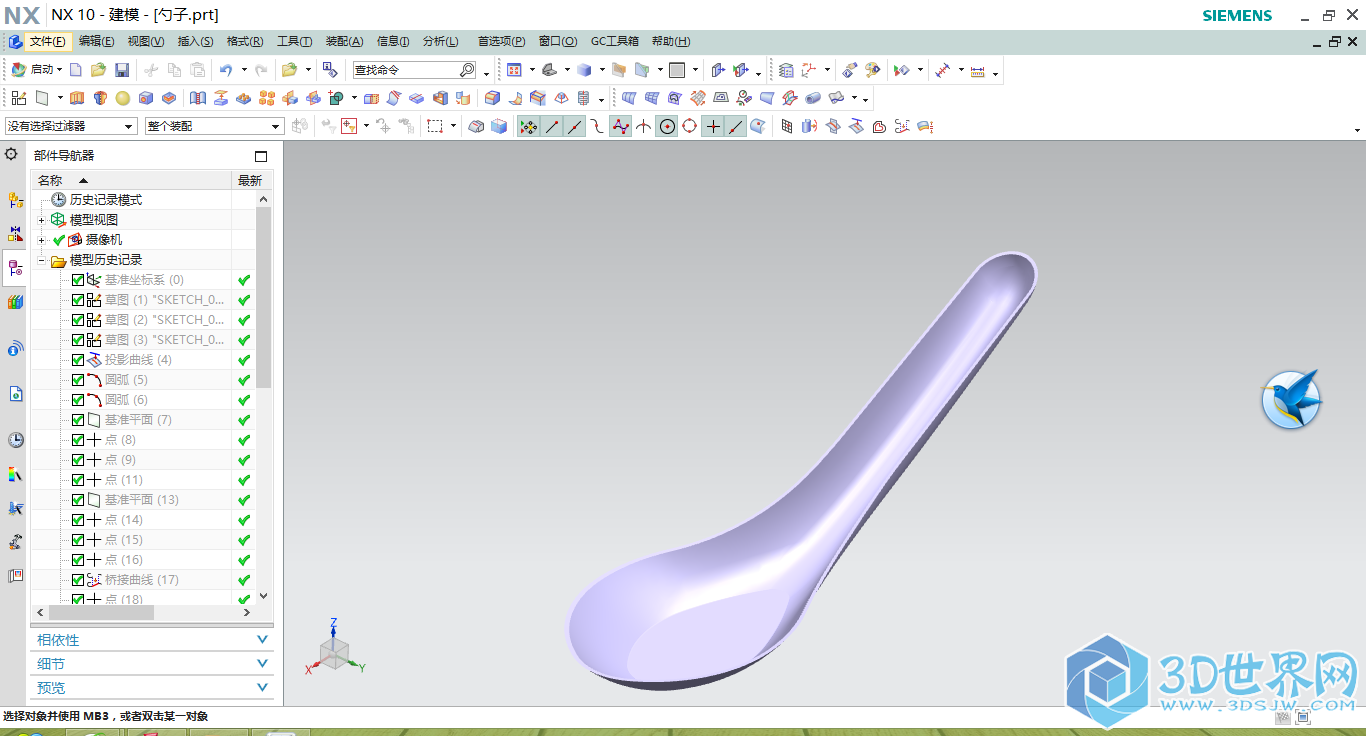Open the 帮助(H) menu

click(x=670, y=41)
